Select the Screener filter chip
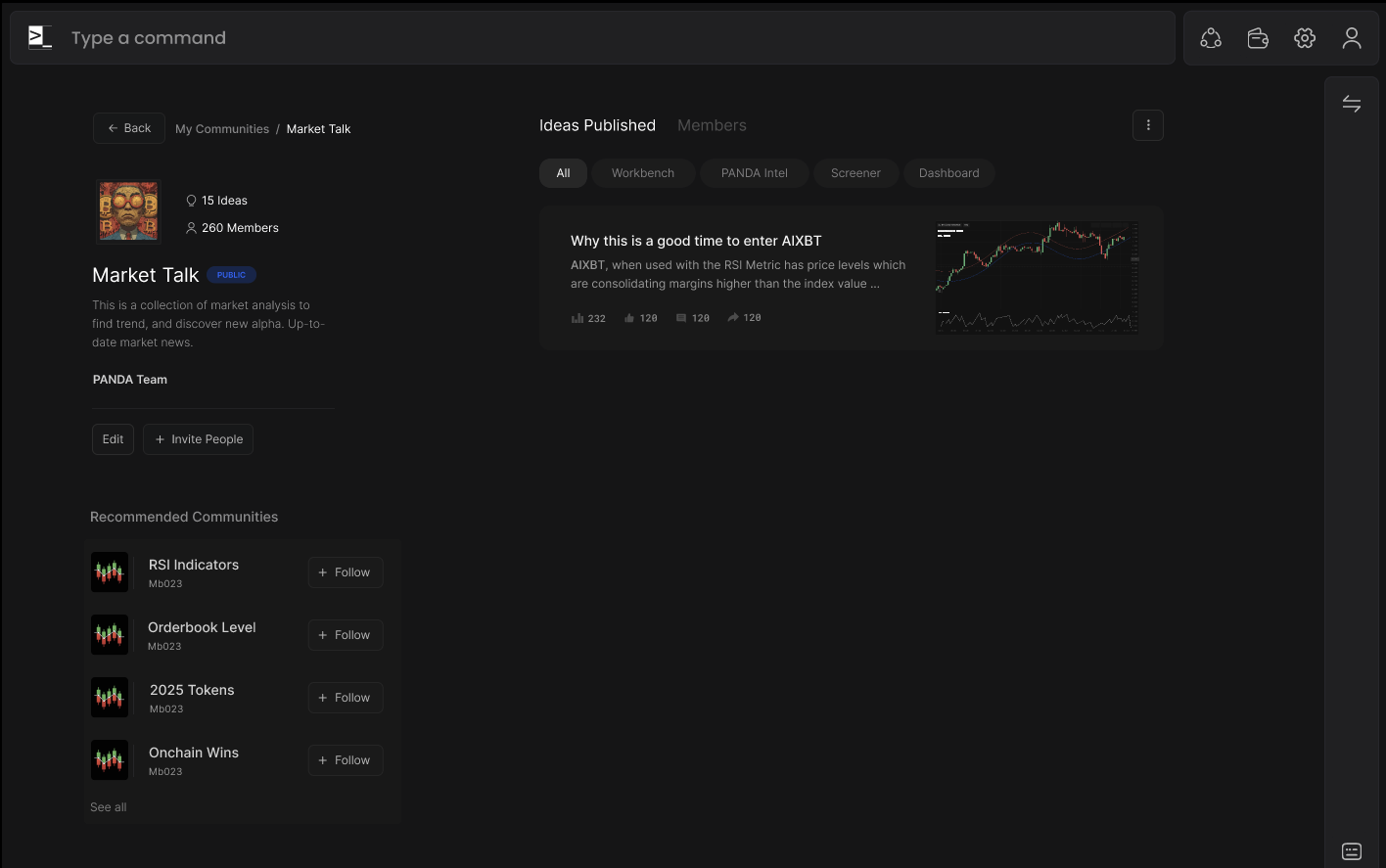Viewport: 1386px width, 868px height. (855, 173)
